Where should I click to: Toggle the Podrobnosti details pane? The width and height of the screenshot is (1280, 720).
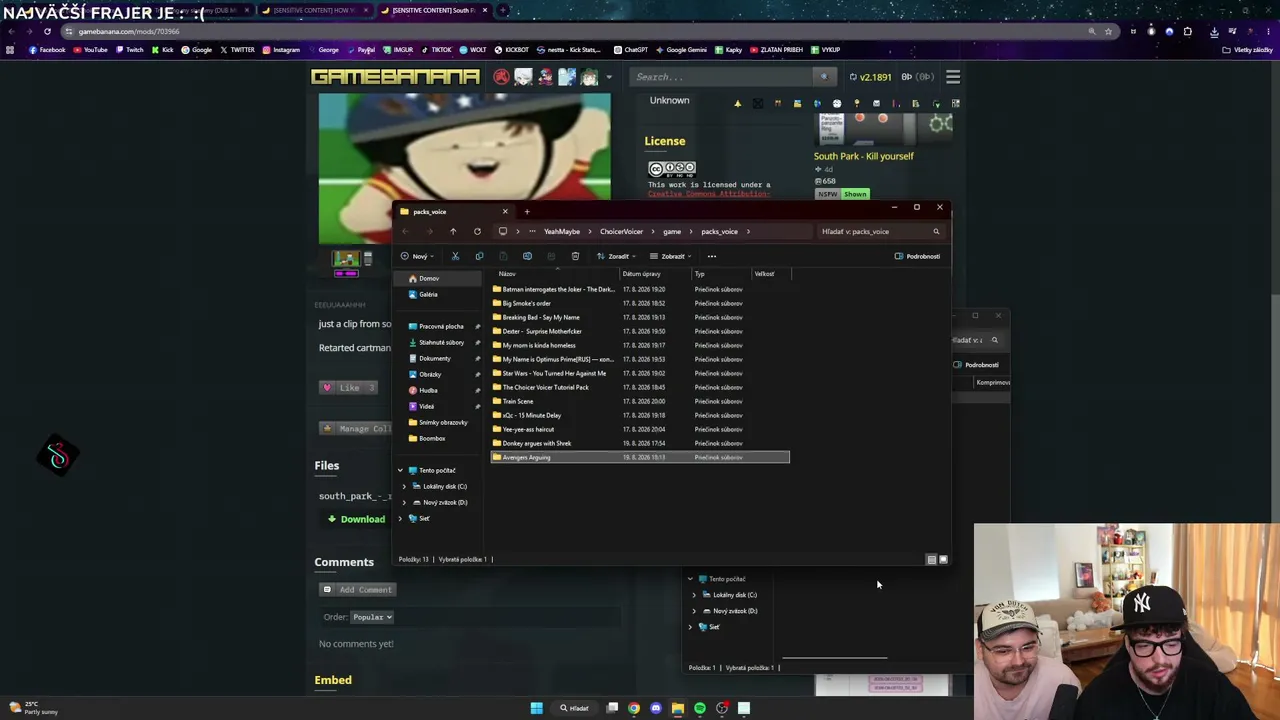click(x=918, y=256)
